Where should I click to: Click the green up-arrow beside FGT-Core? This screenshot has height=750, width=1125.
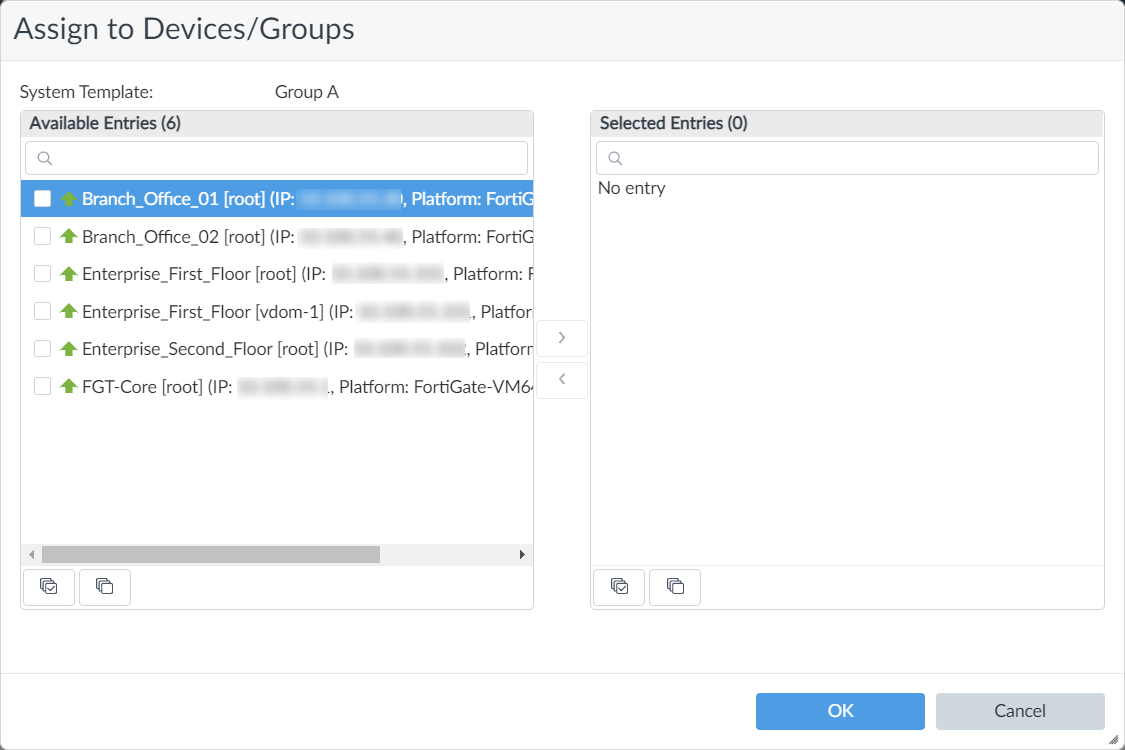tap(67, 385)
